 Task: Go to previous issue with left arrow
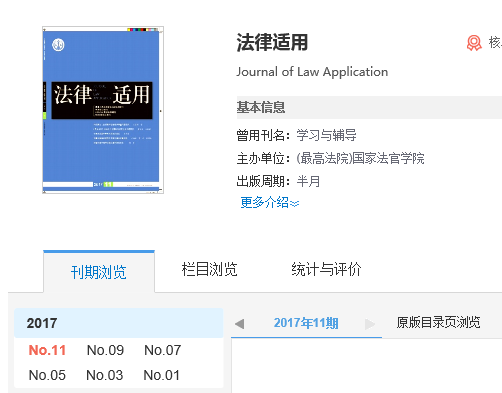[239, 324]
